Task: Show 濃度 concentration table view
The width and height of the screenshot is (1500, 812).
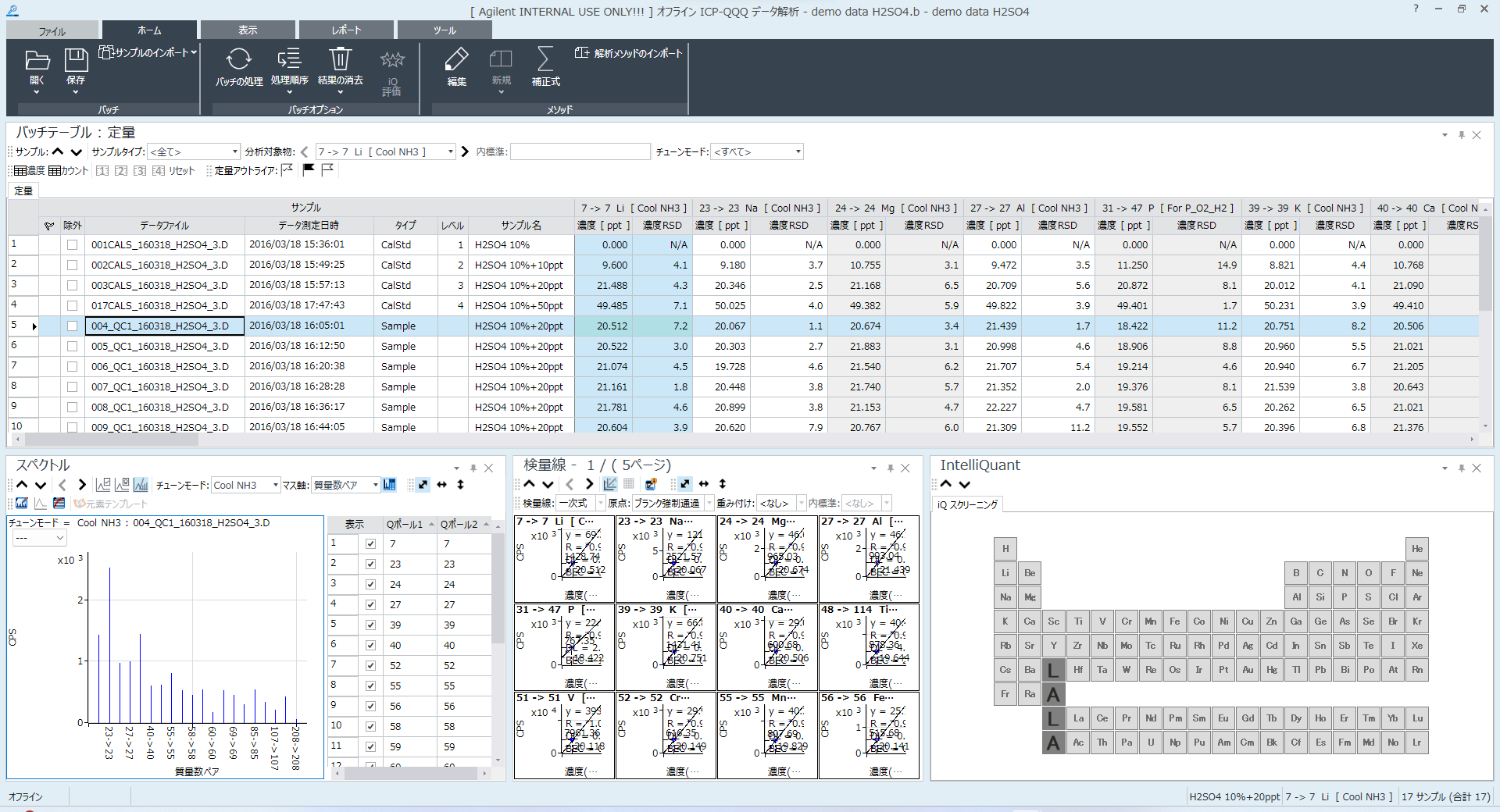Action: 30,170
